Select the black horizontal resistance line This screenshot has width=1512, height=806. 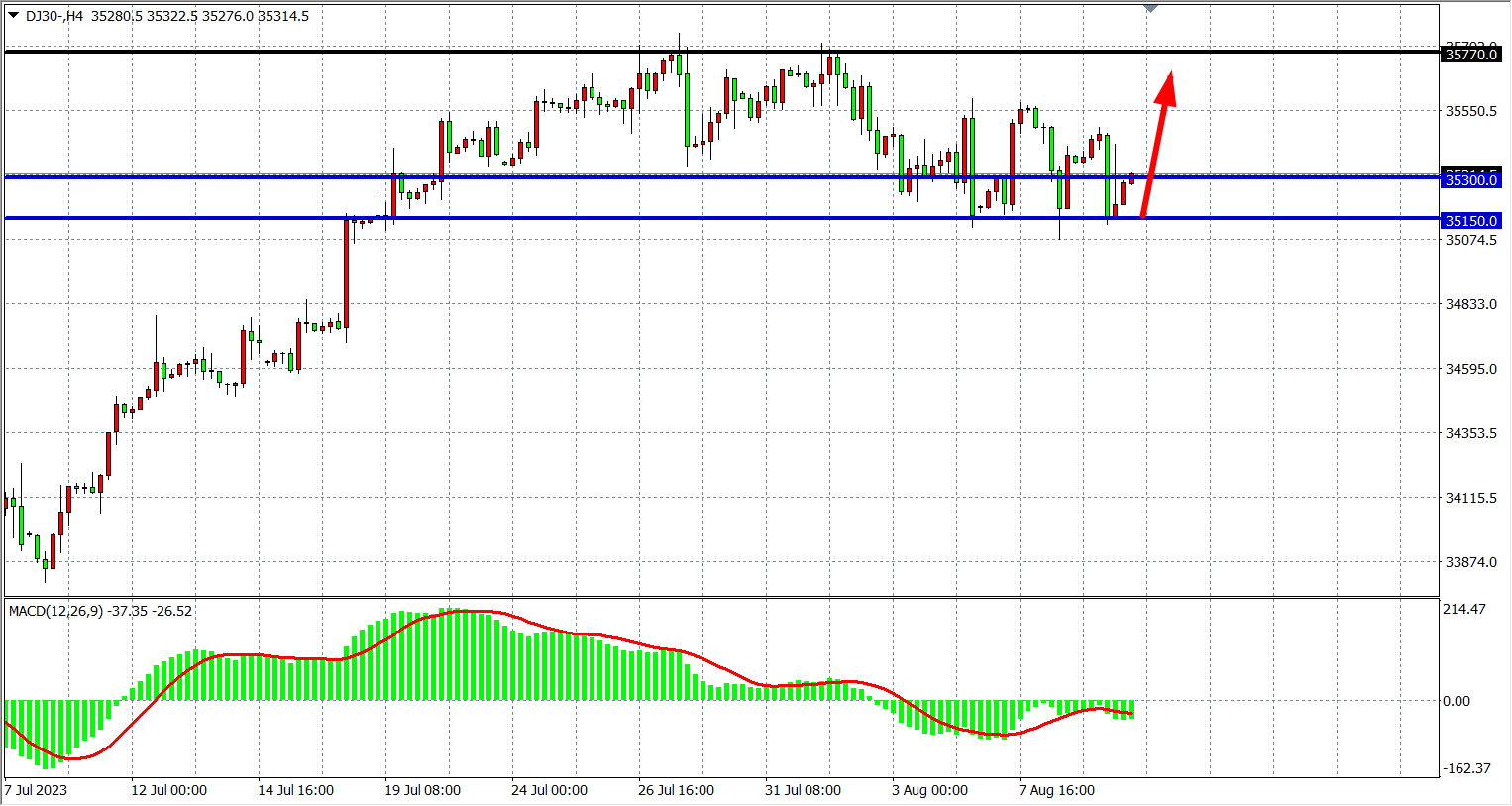(x=297, y=51)
